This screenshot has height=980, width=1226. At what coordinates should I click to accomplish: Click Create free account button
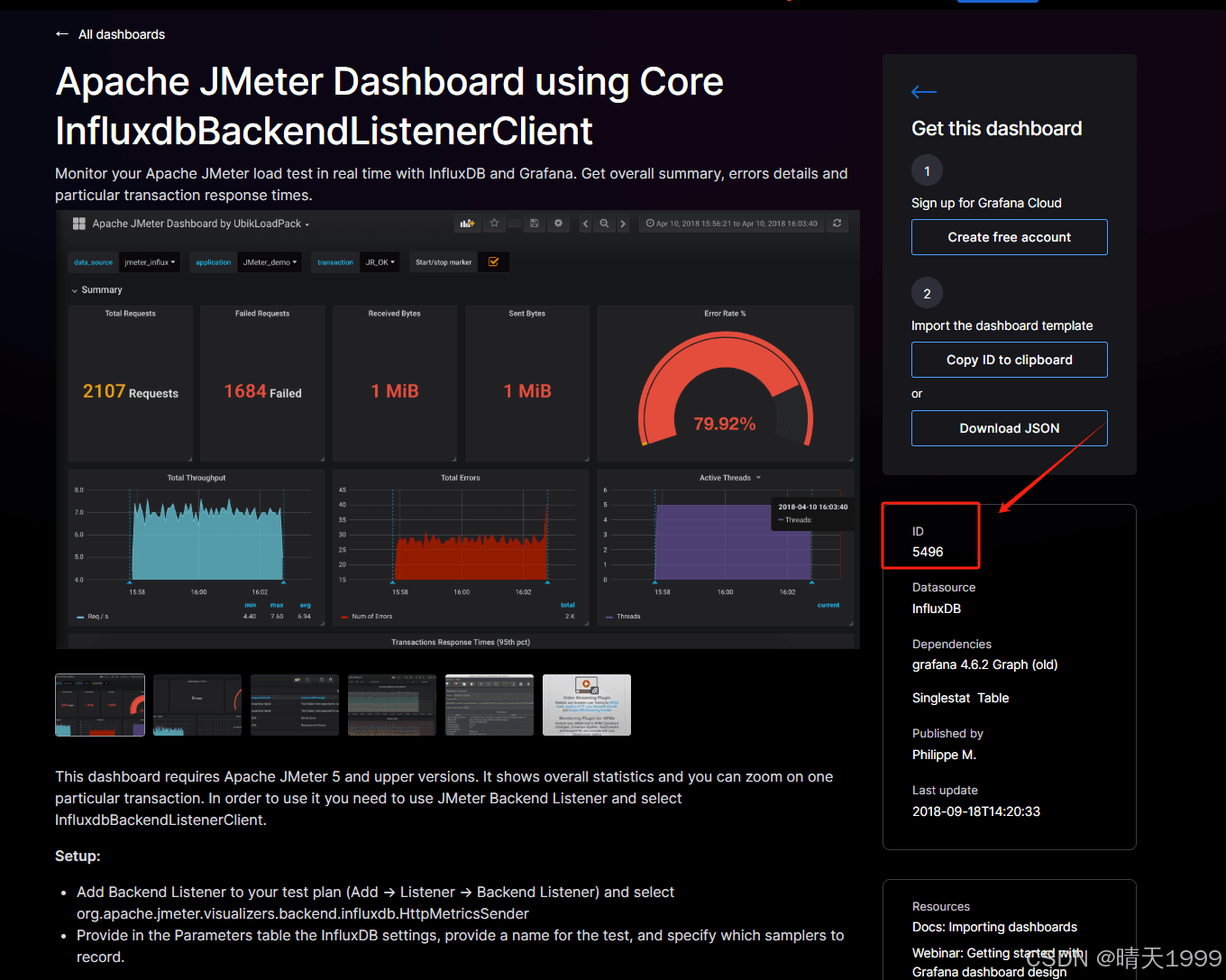coord(1010,237)
